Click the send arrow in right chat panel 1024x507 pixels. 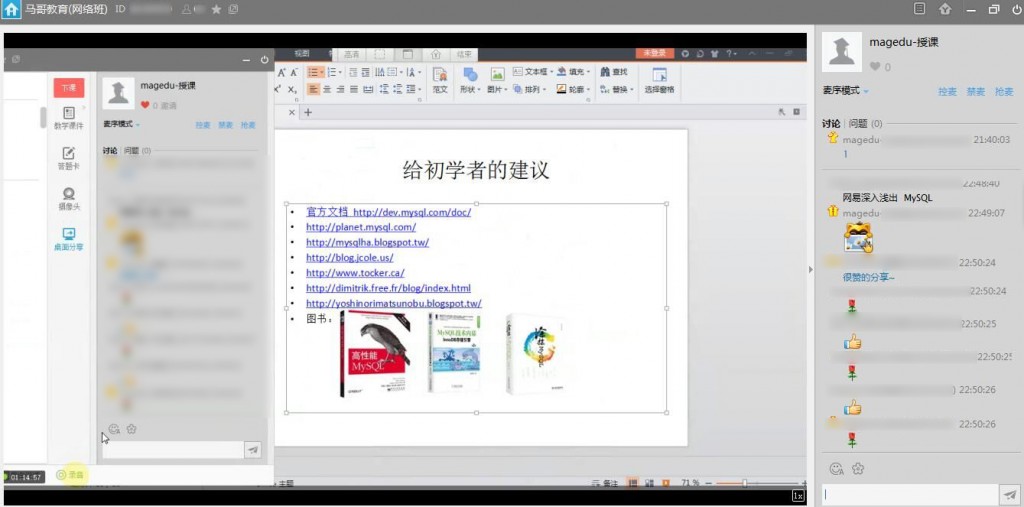1009,495
